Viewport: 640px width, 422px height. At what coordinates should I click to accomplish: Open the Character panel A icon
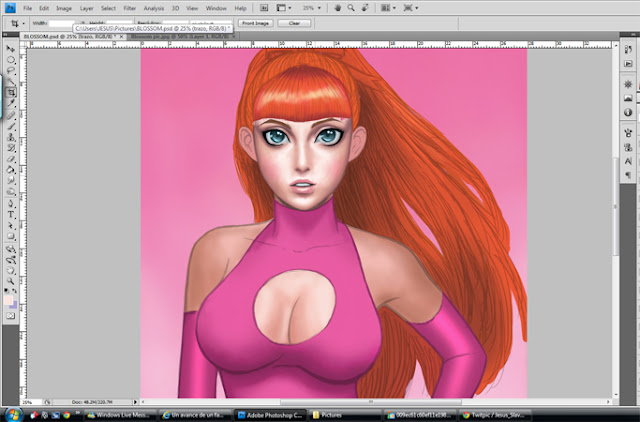[628, 161]
